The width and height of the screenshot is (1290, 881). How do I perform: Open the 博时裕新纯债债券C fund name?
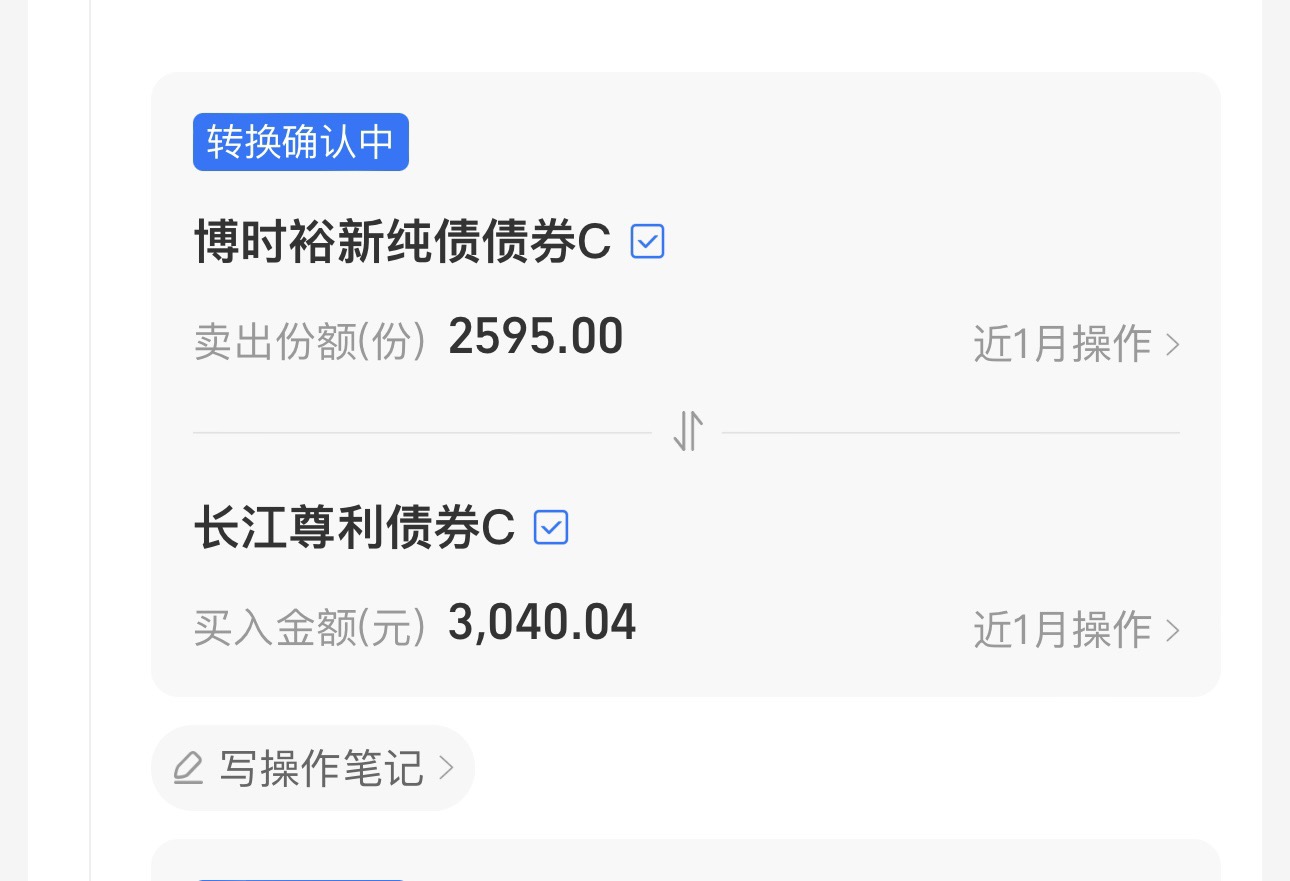(x=402, y=241)
